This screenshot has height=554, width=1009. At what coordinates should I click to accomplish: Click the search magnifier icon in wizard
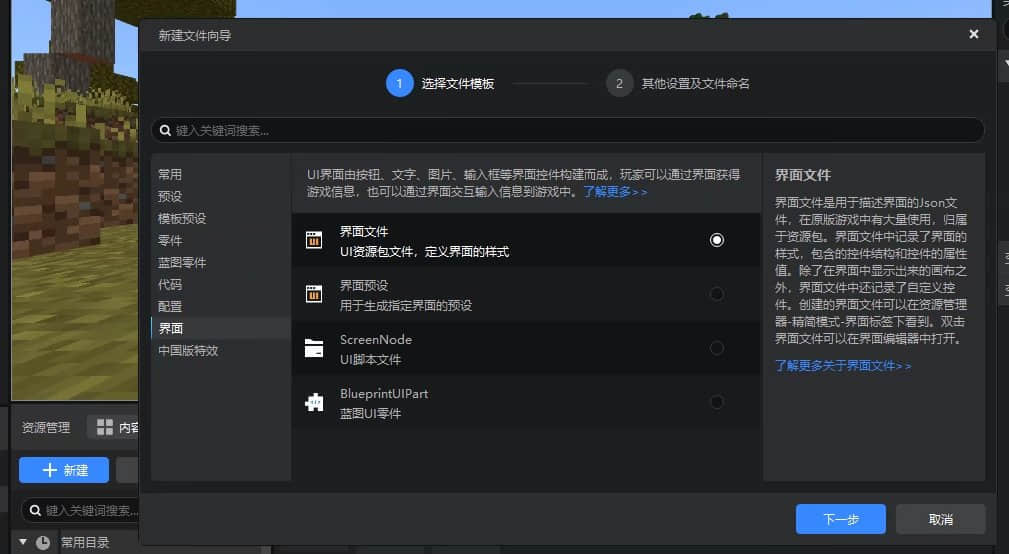point(165,130)
